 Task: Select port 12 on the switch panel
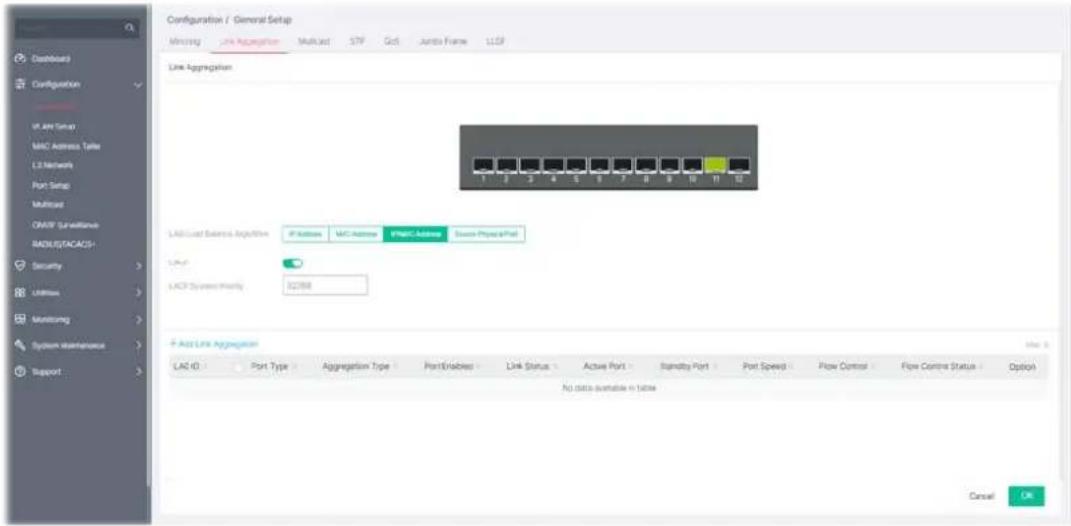[739, 166]
